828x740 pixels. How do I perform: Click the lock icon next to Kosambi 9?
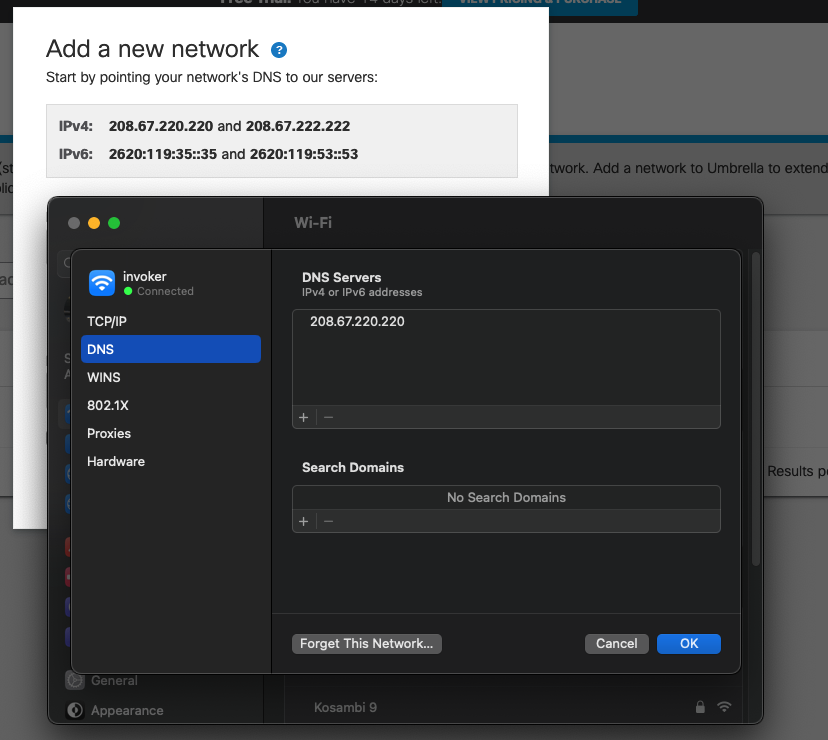(700, 707)
